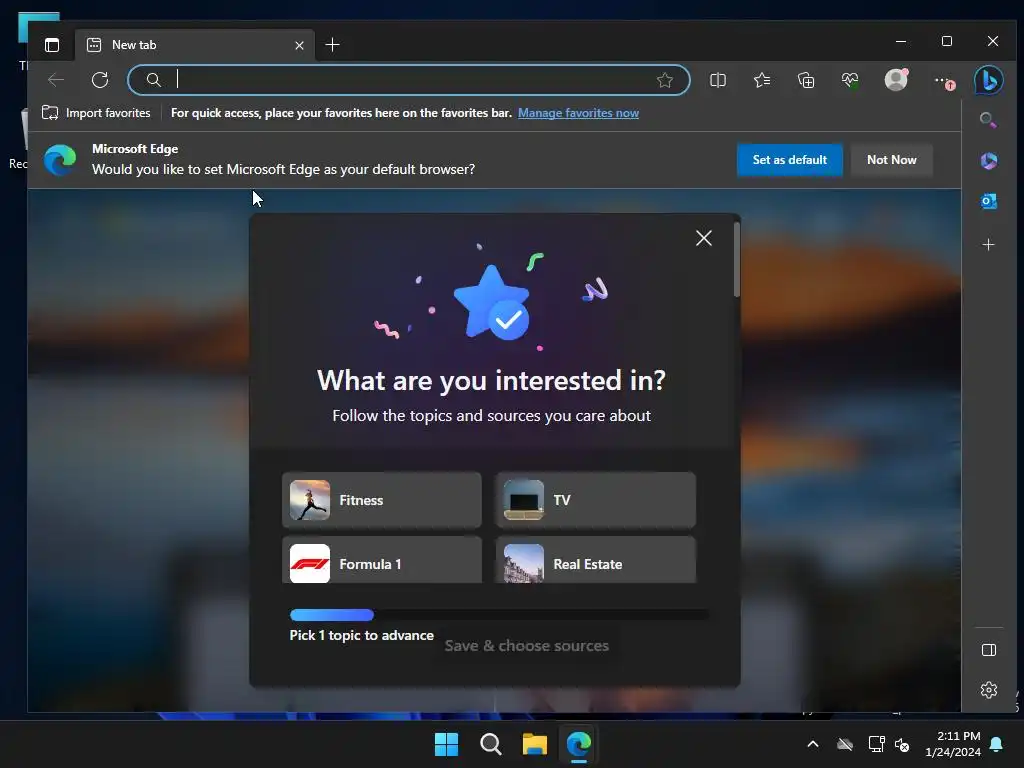Open Collections panel
The width and height of the screenshot is (1024, 768).
[x=806, y=80]
